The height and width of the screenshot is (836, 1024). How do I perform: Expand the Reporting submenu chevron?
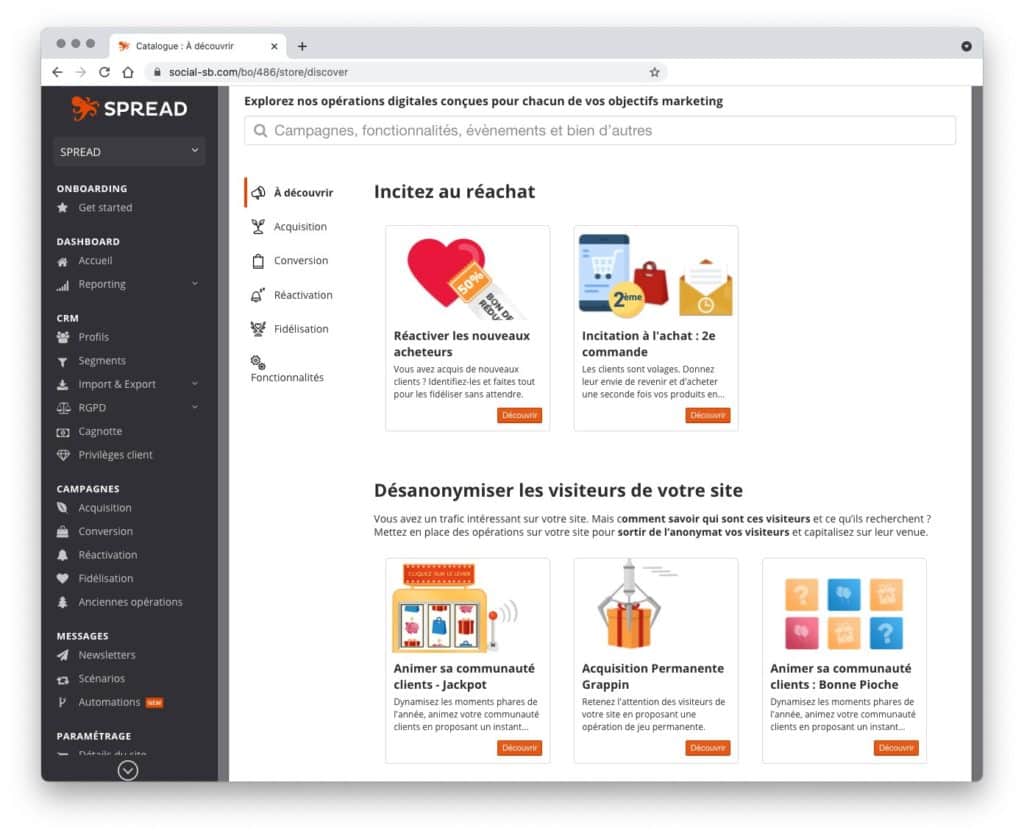195,283
